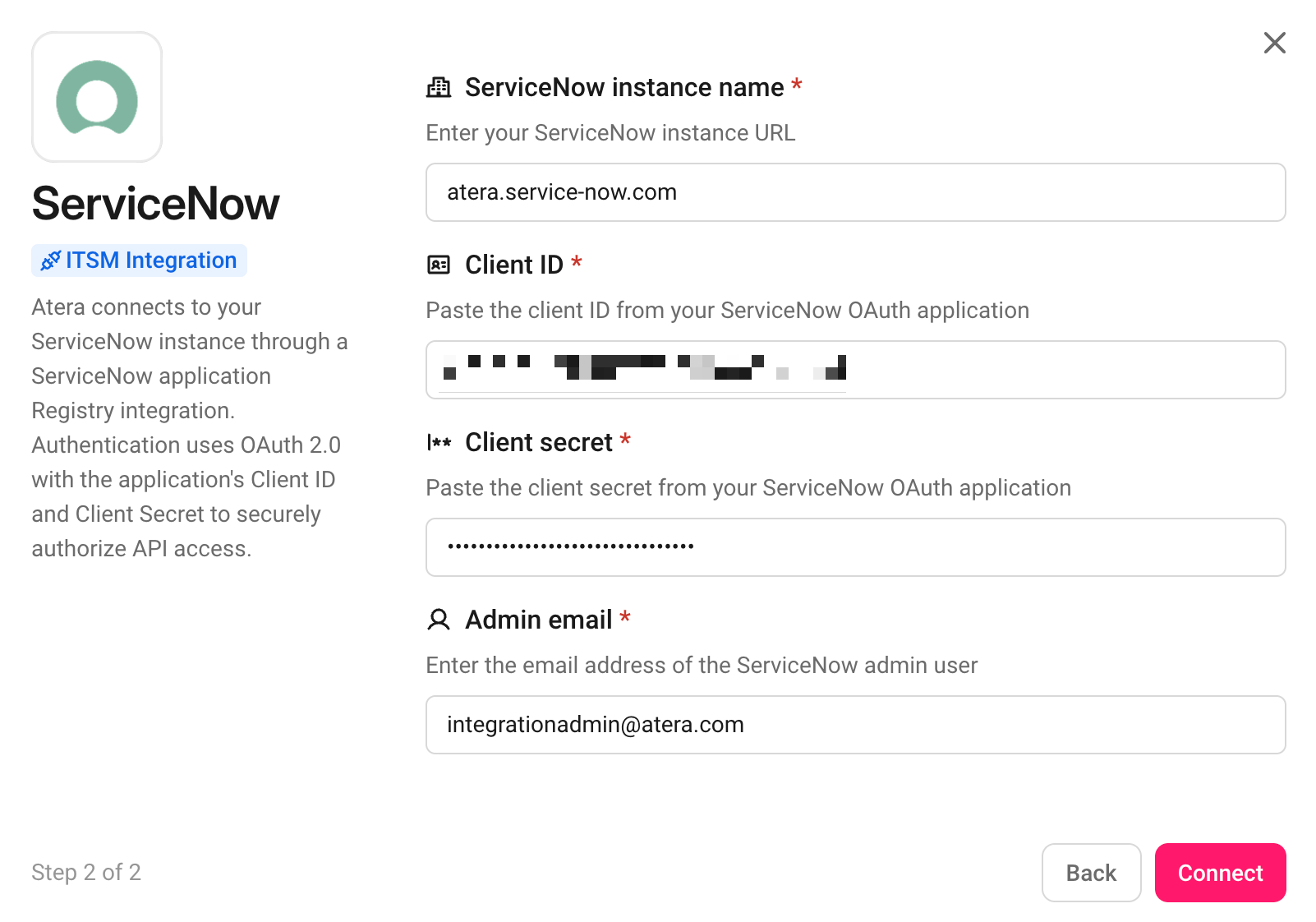Click the user icon beside Admin email

[x=439, y=620]
